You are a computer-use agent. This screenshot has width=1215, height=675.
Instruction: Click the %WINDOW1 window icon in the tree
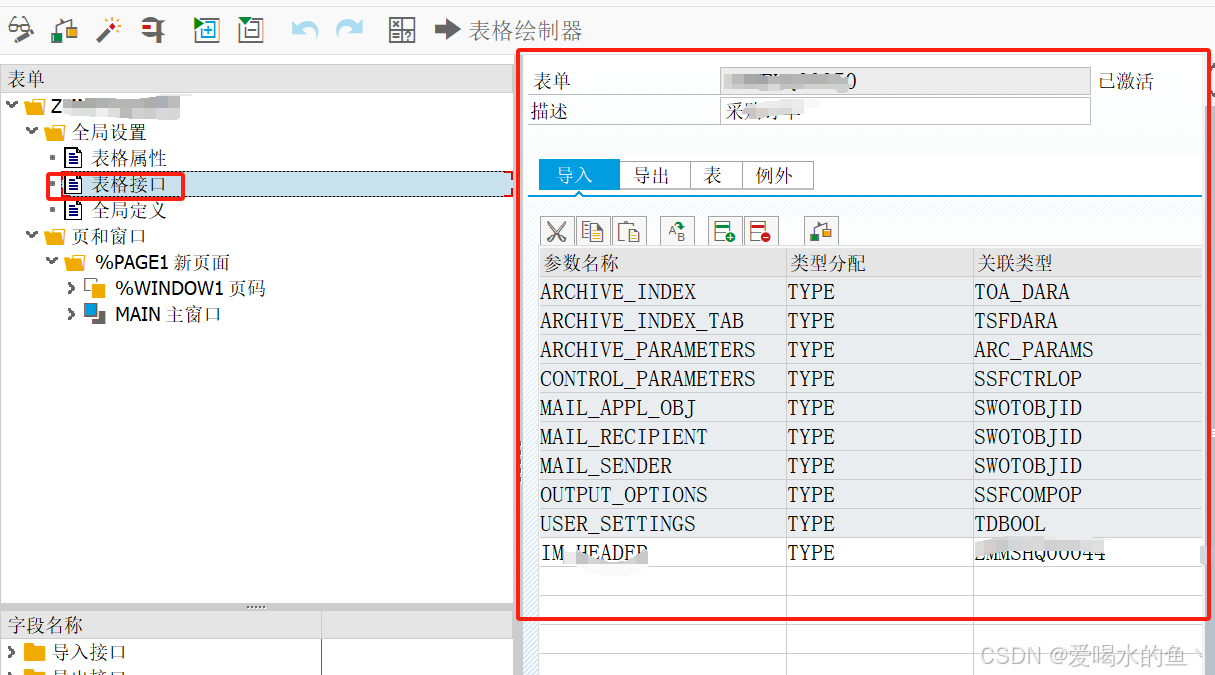(x=94, y=288)
